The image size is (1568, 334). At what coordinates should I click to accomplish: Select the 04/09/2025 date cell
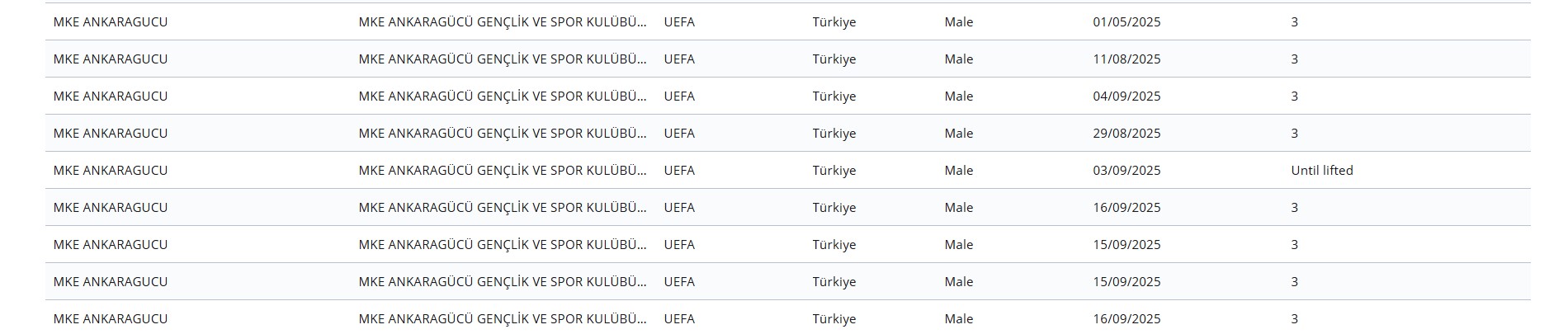[x=1126, y=96]
